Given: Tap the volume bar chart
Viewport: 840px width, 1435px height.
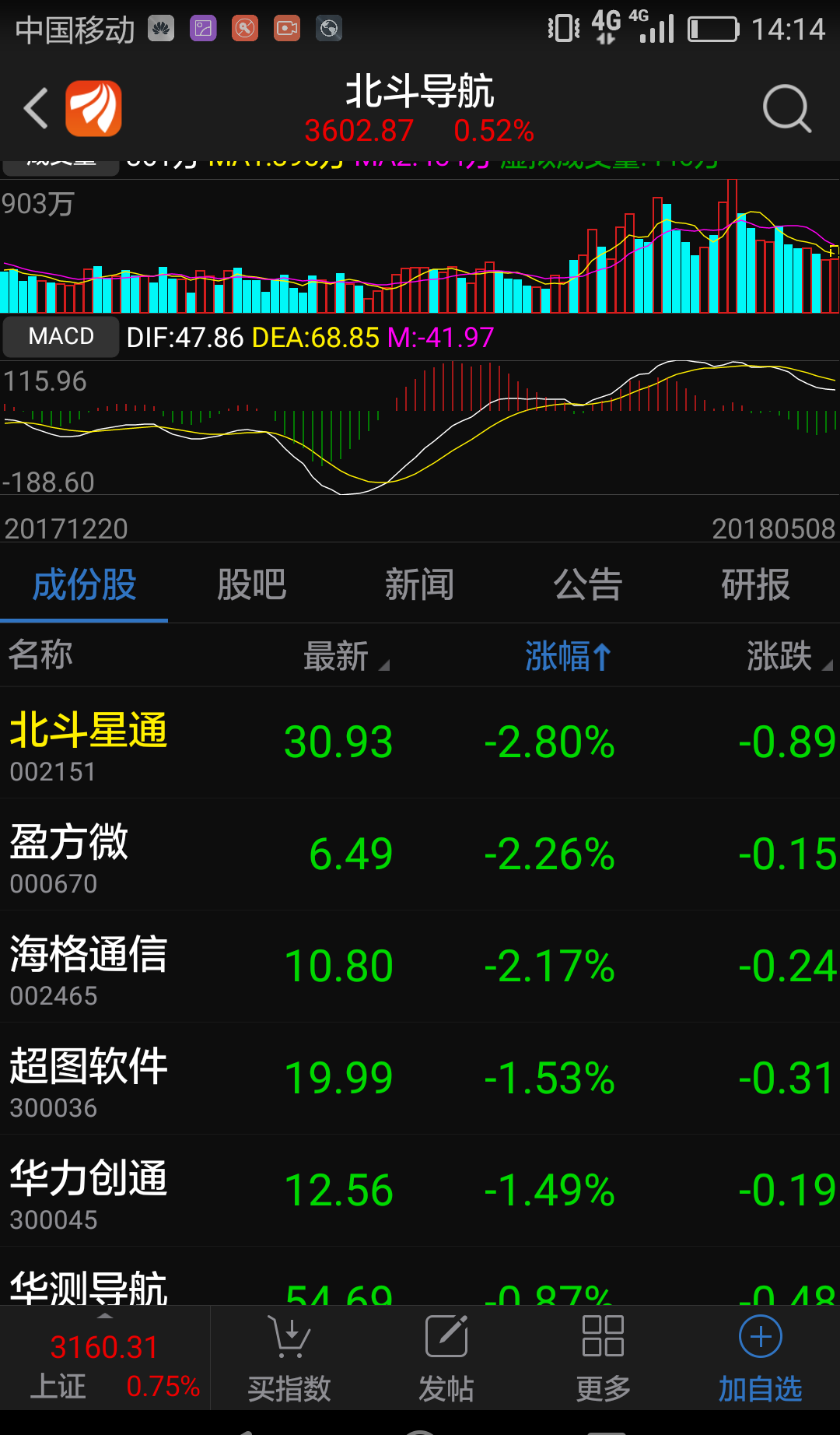Looking at the screenshot, I should pyautogui.click(x=420, y=246).
